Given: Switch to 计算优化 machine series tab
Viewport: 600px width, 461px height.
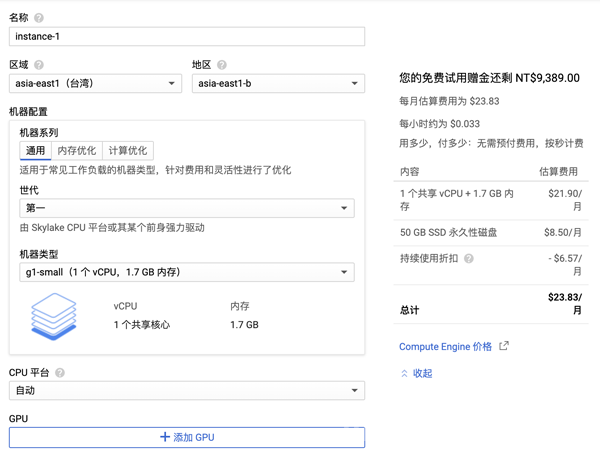Looking at the screenshot, I should click(x=127, y=151).
